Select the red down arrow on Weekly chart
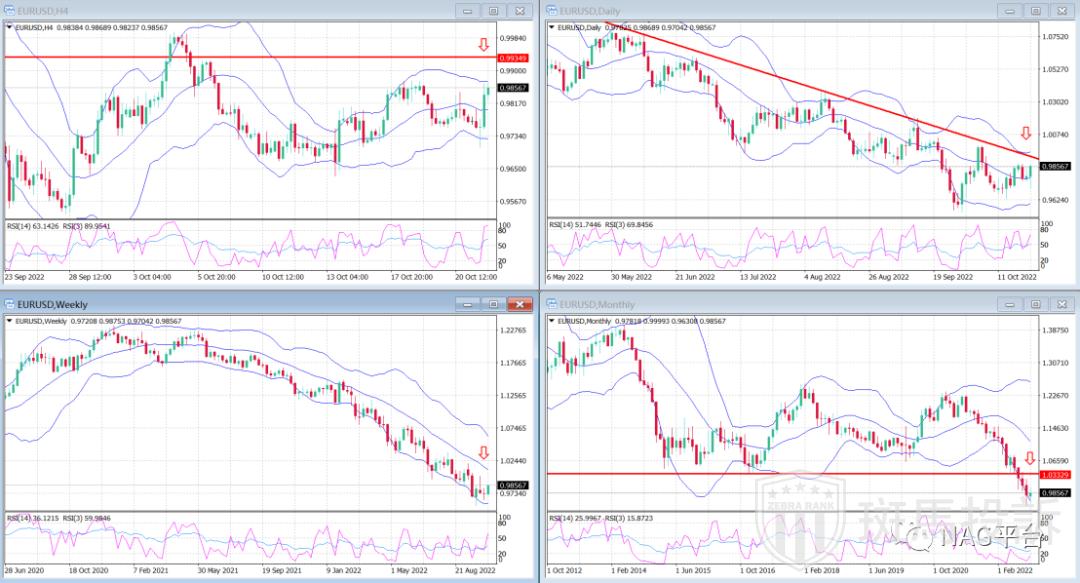 [483, 453]
